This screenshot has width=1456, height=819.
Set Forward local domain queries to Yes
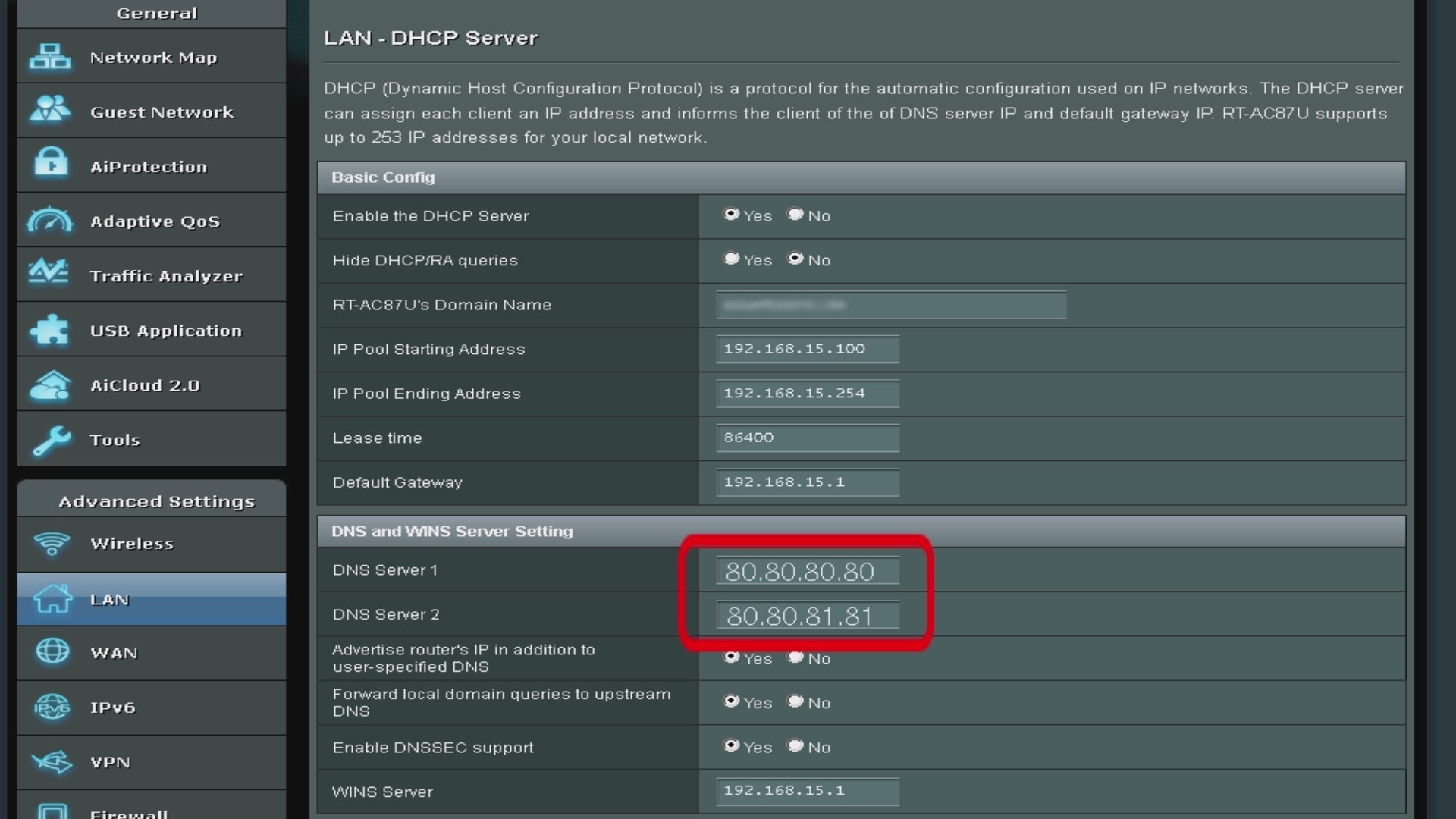coord(731,701)
